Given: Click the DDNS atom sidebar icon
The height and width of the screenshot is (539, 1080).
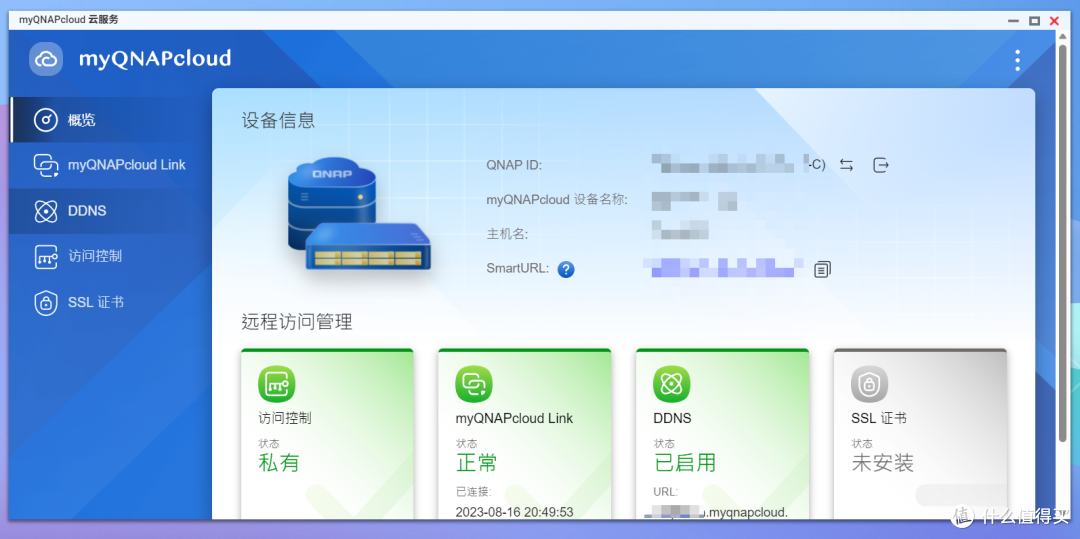Looking at the screenshot, I should (45, 211).
